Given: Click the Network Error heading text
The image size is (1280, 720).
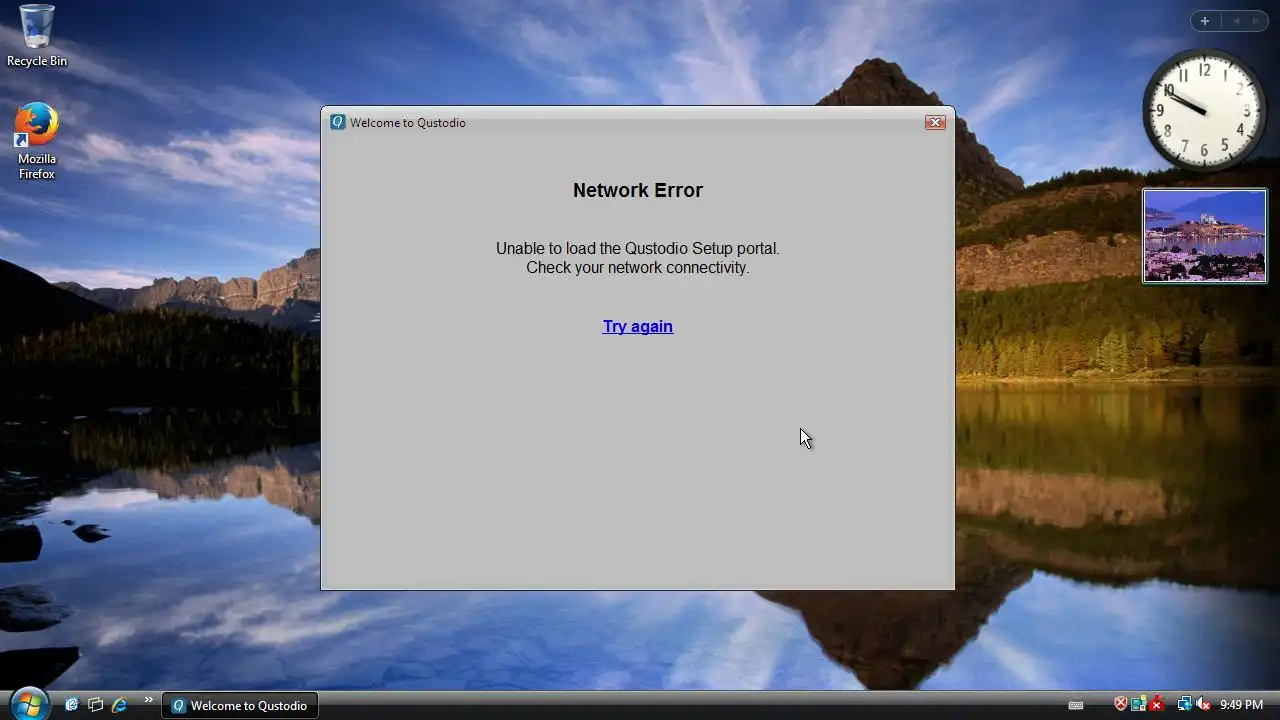Looking at the screenshot, I should coord(638,190).
